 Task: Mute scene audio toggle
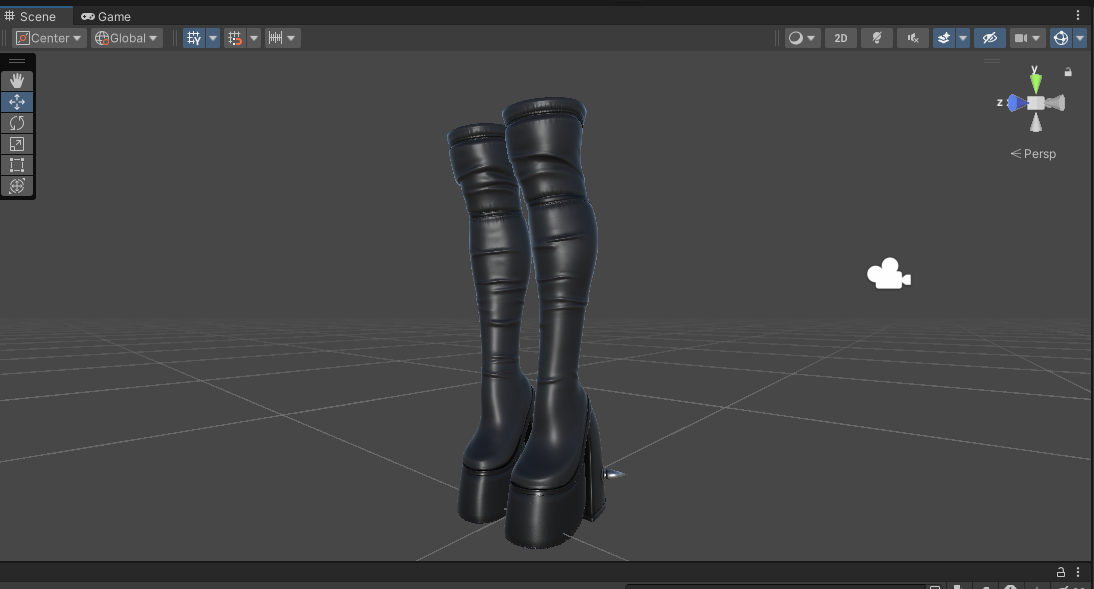click(x=913, y=38)
